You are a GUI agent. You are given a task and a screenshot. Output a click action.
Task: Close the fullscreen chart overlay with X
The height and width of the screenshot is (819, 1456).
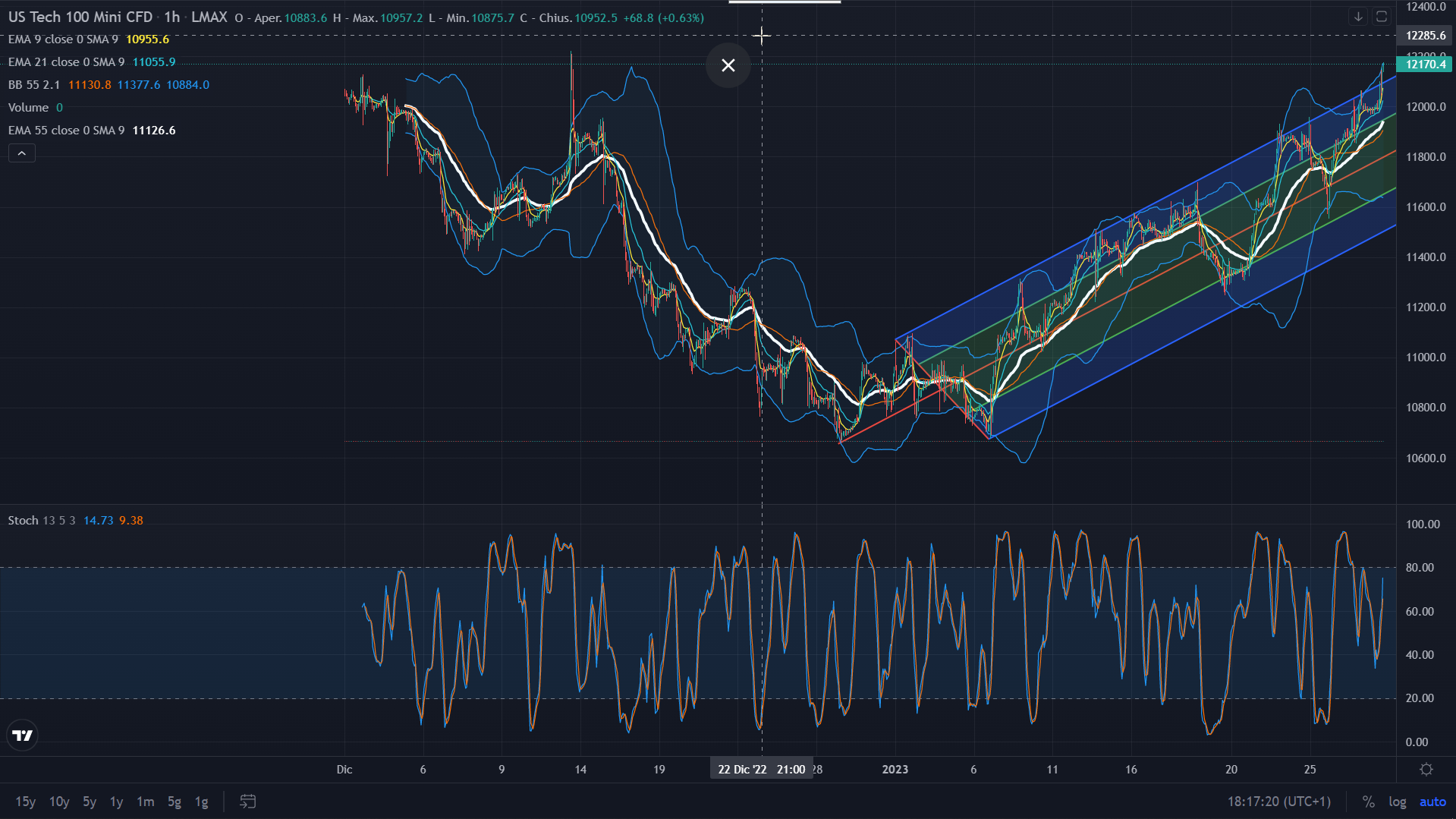pyautogui.click(x=728, y=65)
